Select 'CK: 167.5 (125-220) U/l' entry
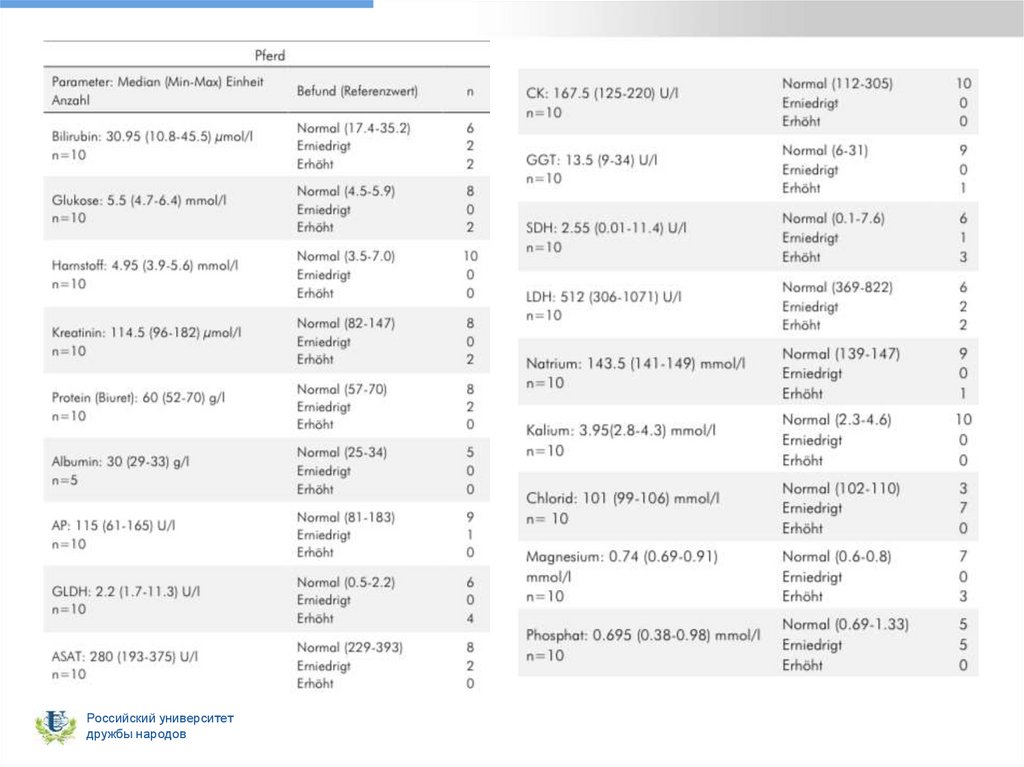The height and width of the screenshot is (767, 1024). coord(602,93)
